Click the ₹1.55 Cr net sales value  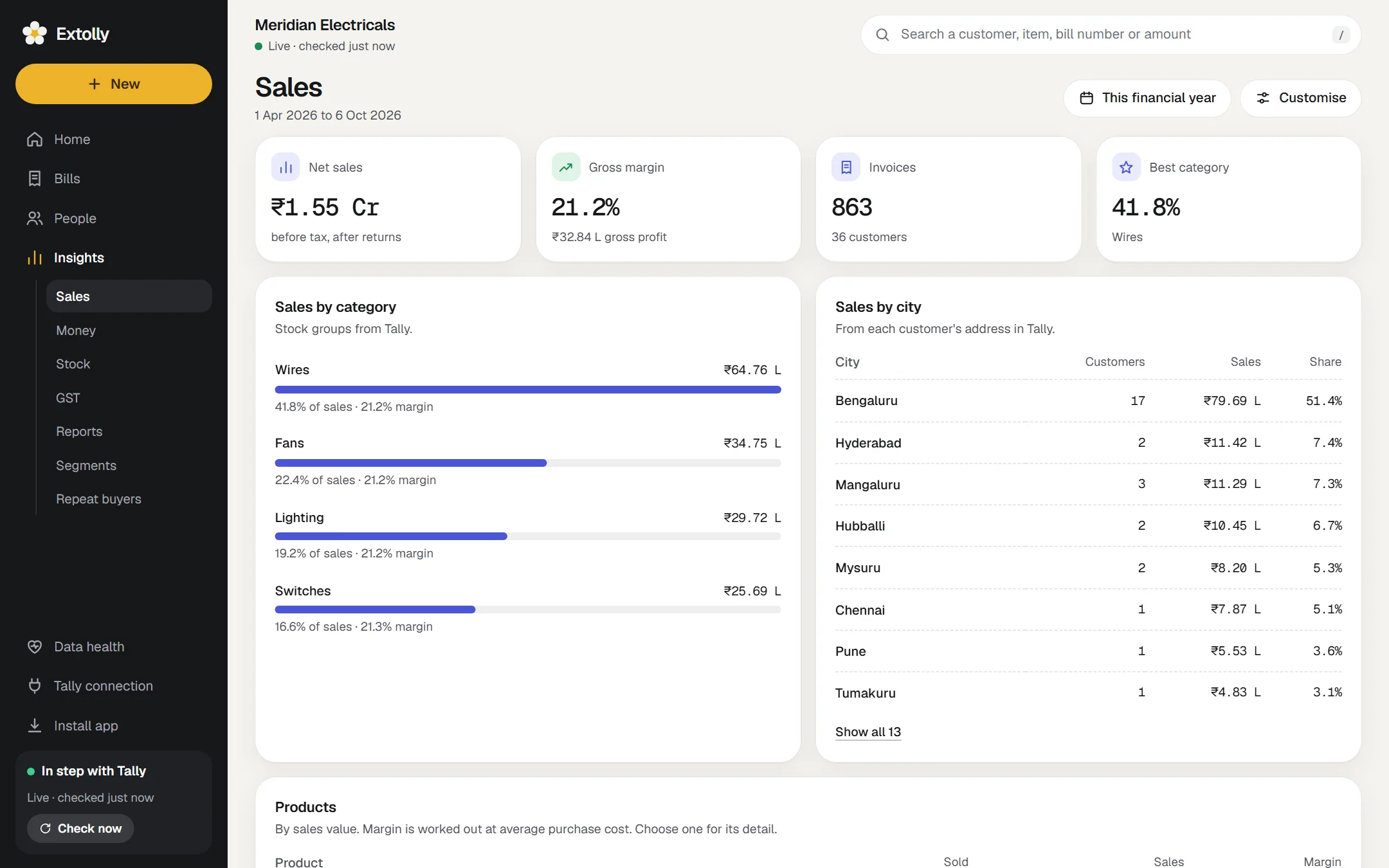click(x=325, y=208)
